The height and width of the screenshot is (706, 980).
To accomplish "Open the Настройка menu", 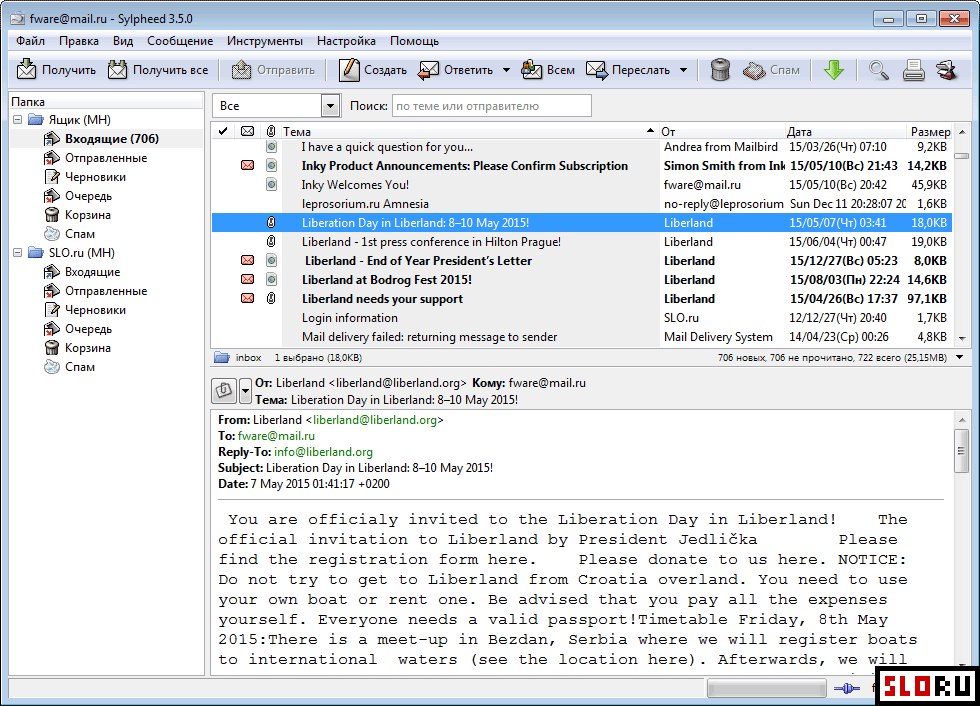I will click(x=346, y=41).
